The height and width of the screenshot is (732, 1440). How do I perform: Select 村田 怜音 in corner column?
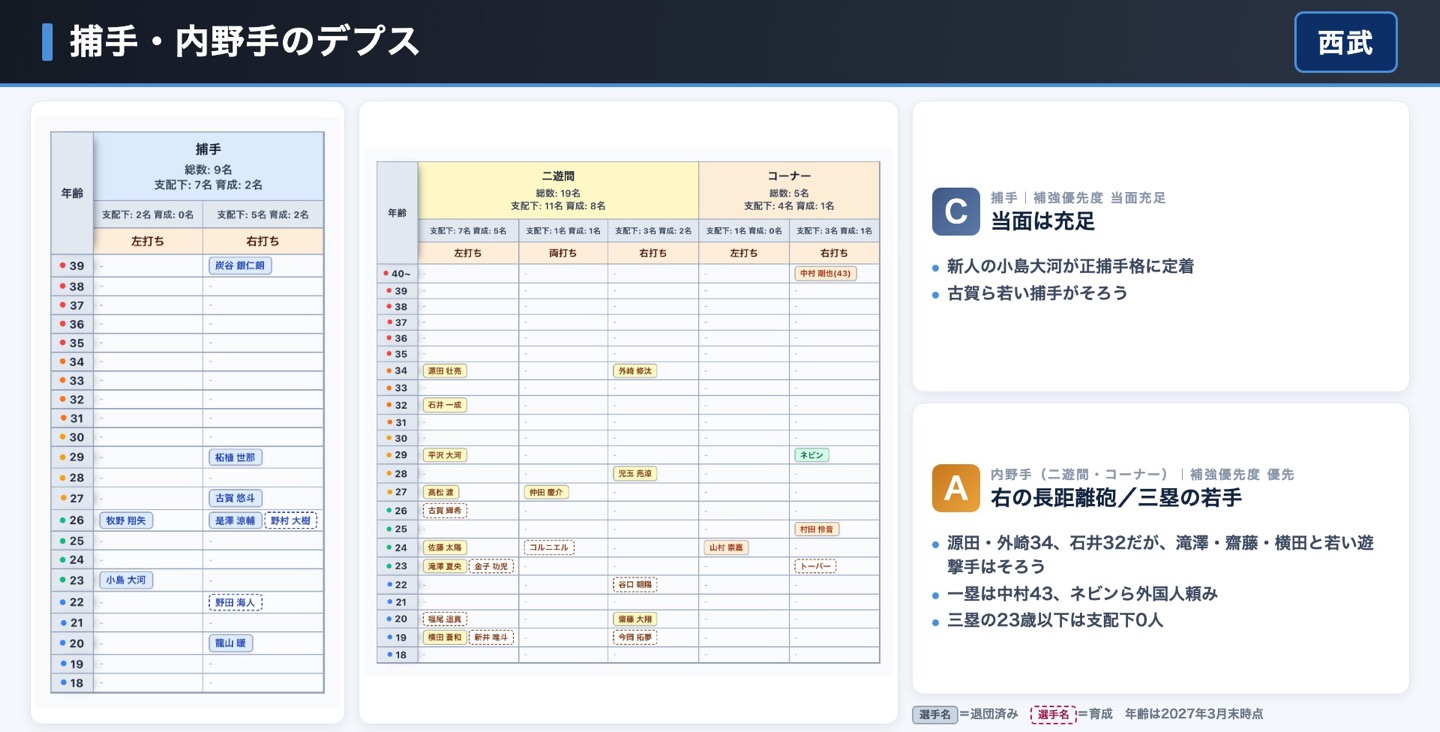pyautogui.click(x=817, y=529)
